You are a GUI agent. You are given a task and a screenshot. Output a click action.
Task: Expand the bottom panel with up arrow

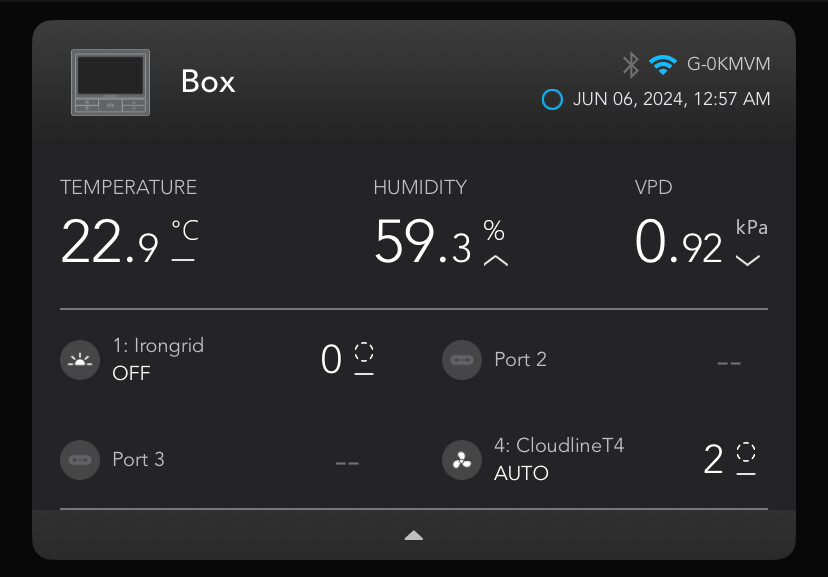pos(414,536)
